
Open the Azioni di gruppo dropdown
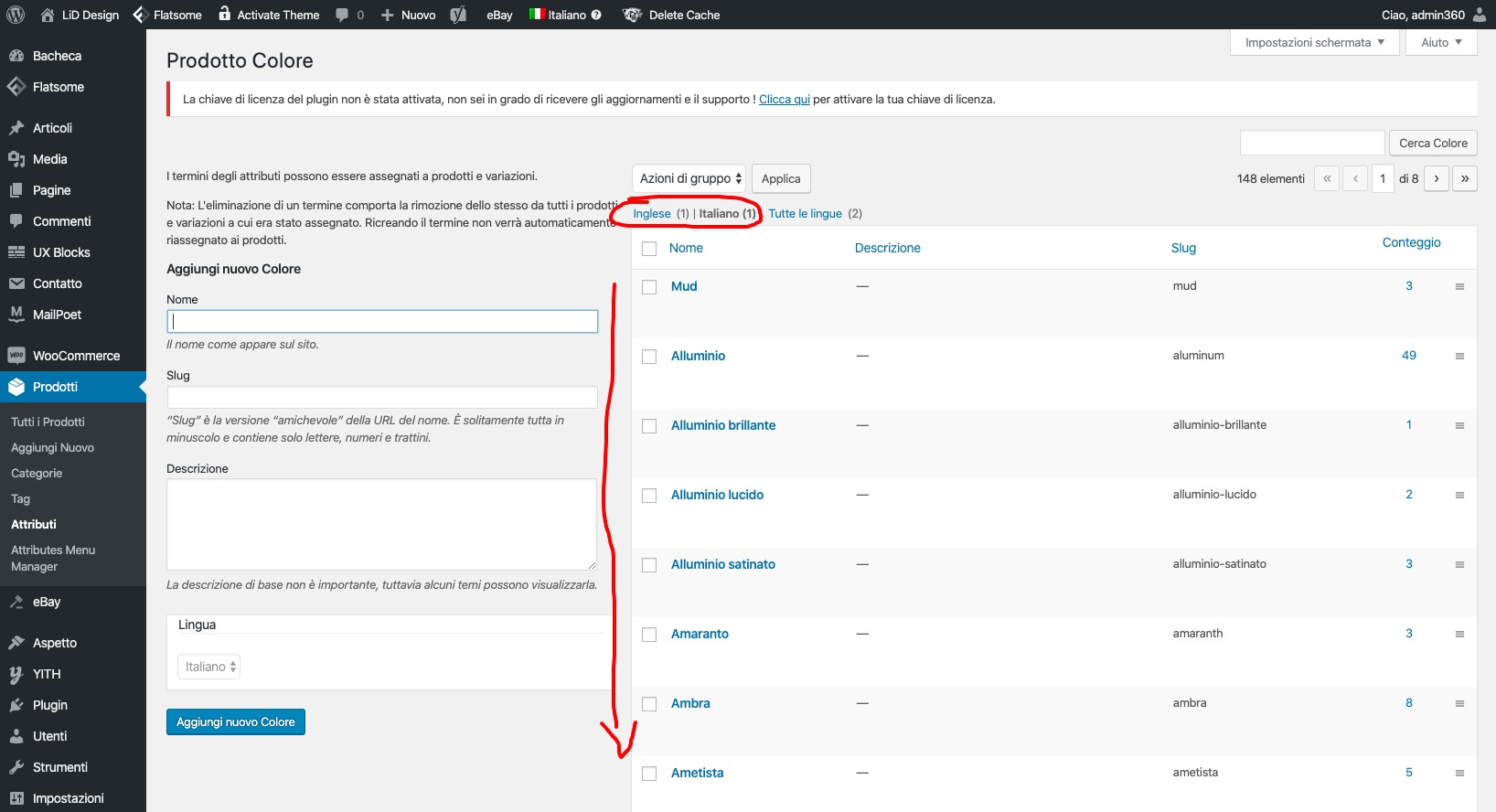click(x=689, y=178)
